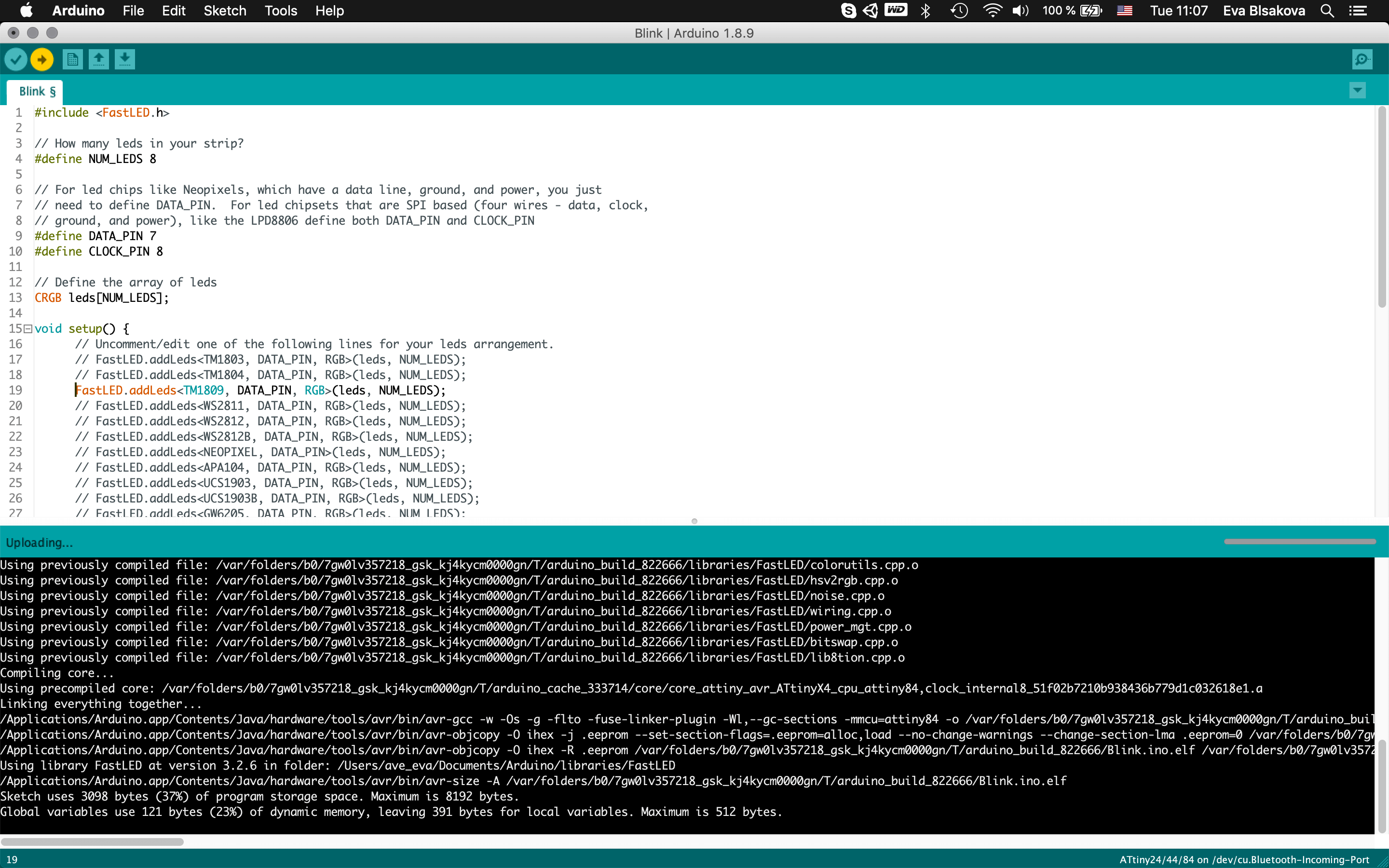Click the Bluetooth status icon
This screenshot has width=1389, height=868.
click(x=925, y=11)
